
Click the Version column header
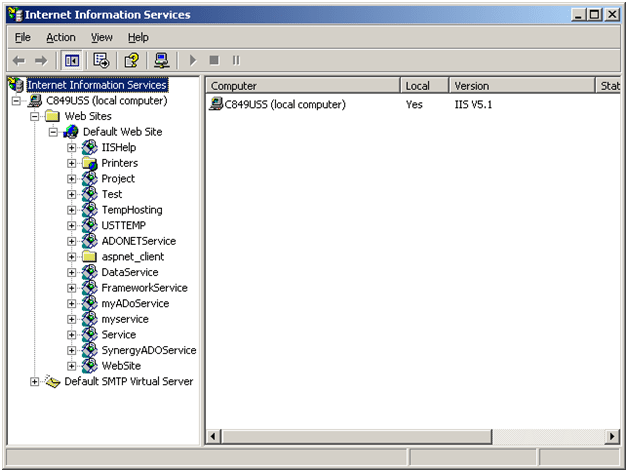pos(520,86)
